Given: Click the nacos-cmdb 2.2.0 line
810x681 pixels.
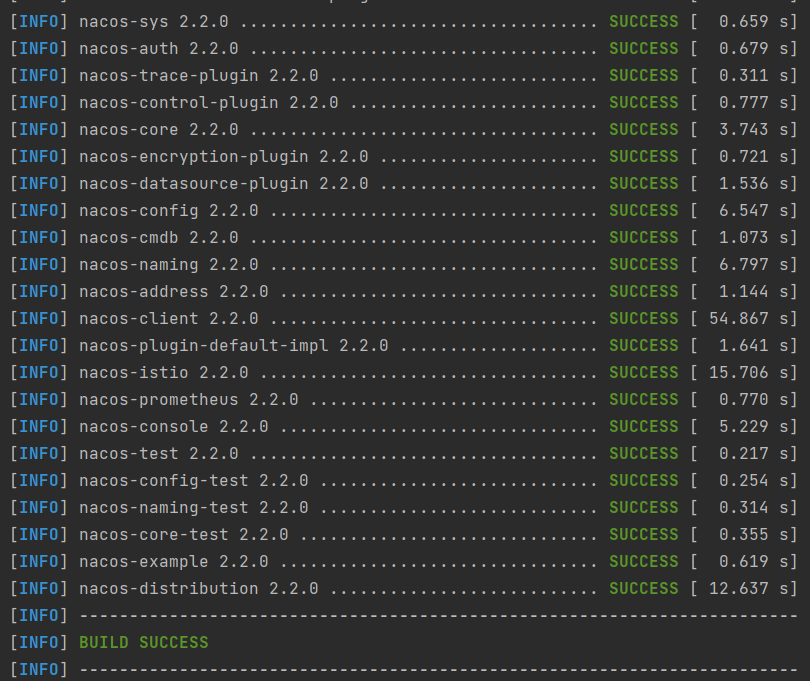Looking at the screenshot, I should click(403, 238).
